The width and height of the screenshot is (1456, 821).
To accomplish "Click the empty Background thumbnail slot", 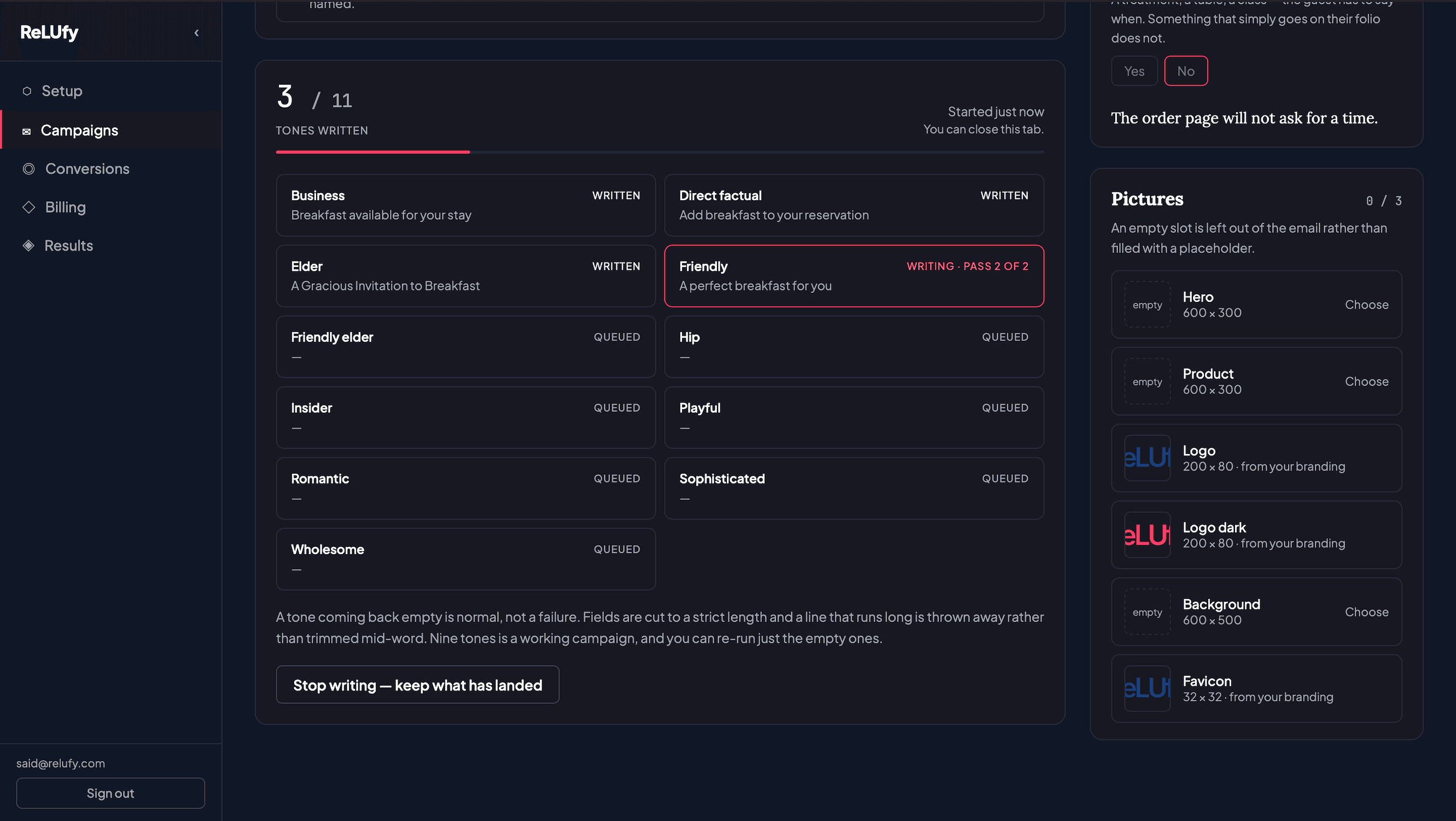I will click(1148, 613).
